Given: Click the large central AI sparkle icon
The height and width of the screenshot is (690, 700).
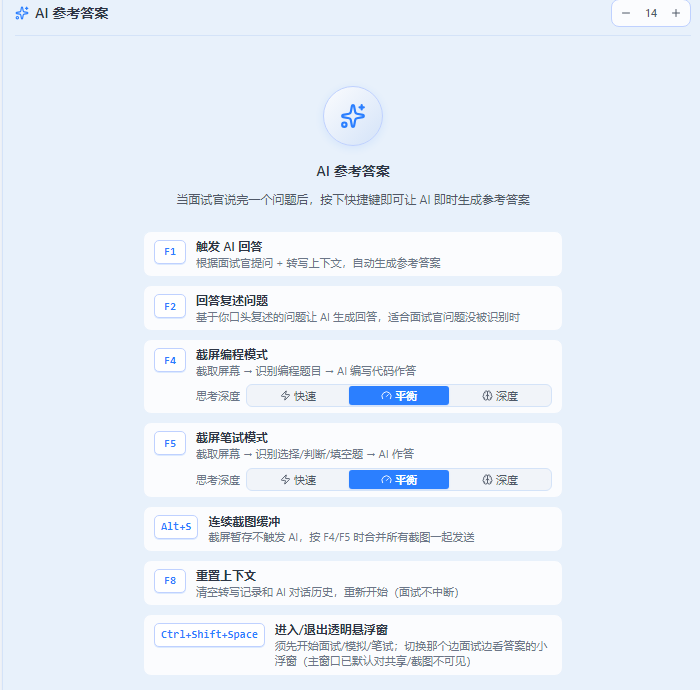Looking at the screenshot, I should tap(353, 116).
